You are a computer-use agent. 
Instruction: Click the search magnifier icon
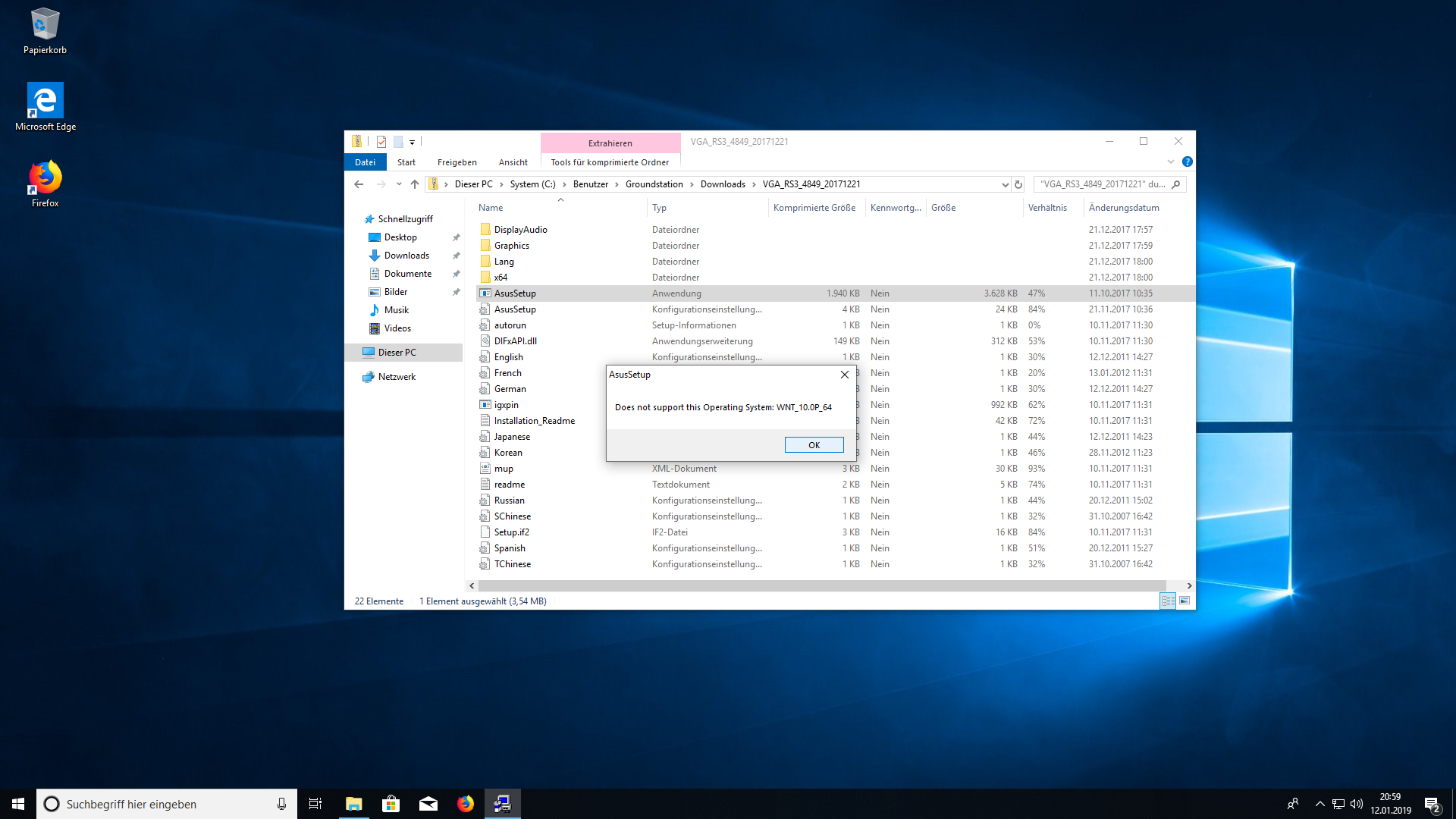coord(1176,184)
